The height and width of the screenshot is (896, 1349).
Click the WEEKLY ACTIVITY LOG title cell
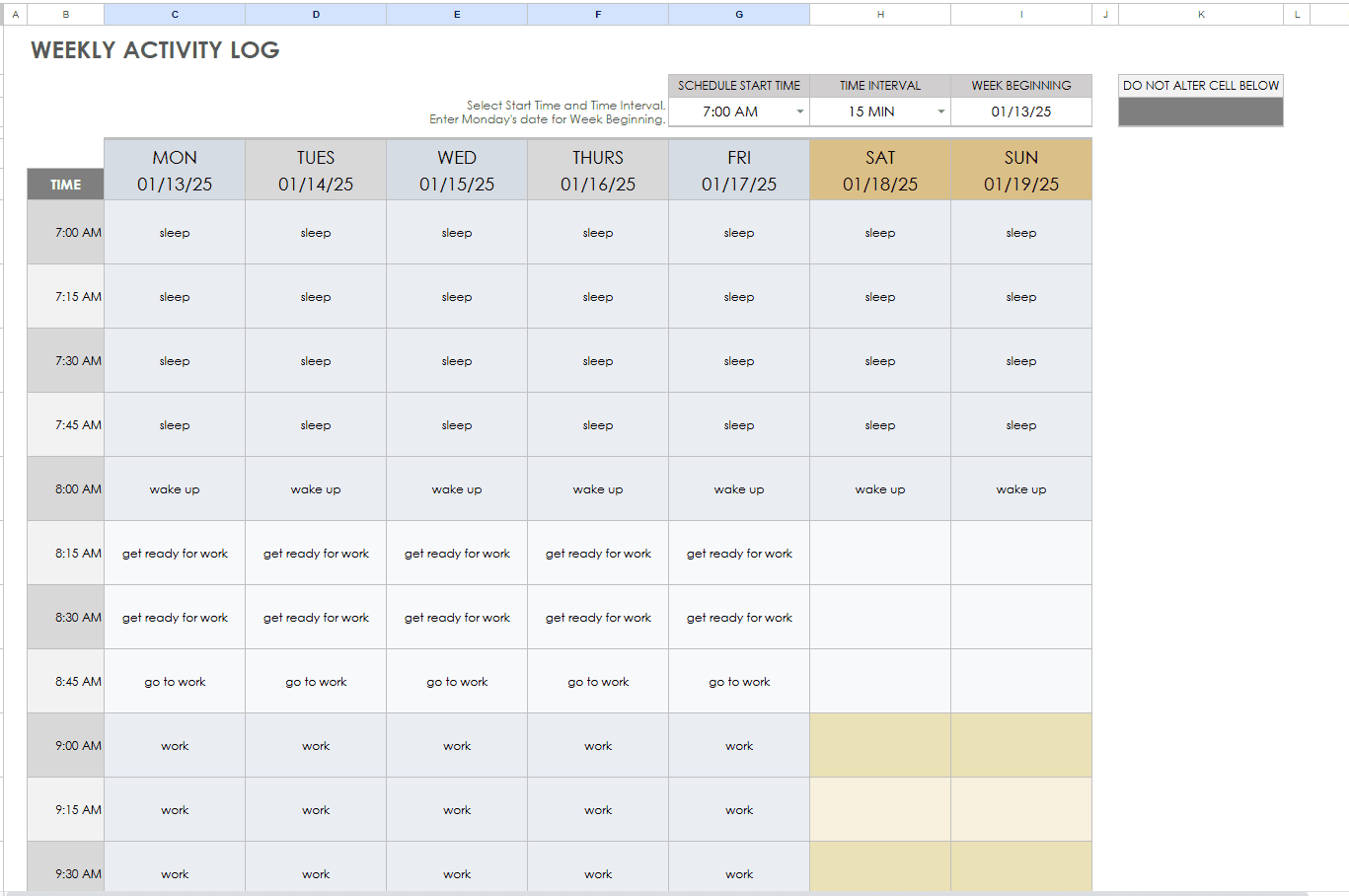(x=154, y=50)
